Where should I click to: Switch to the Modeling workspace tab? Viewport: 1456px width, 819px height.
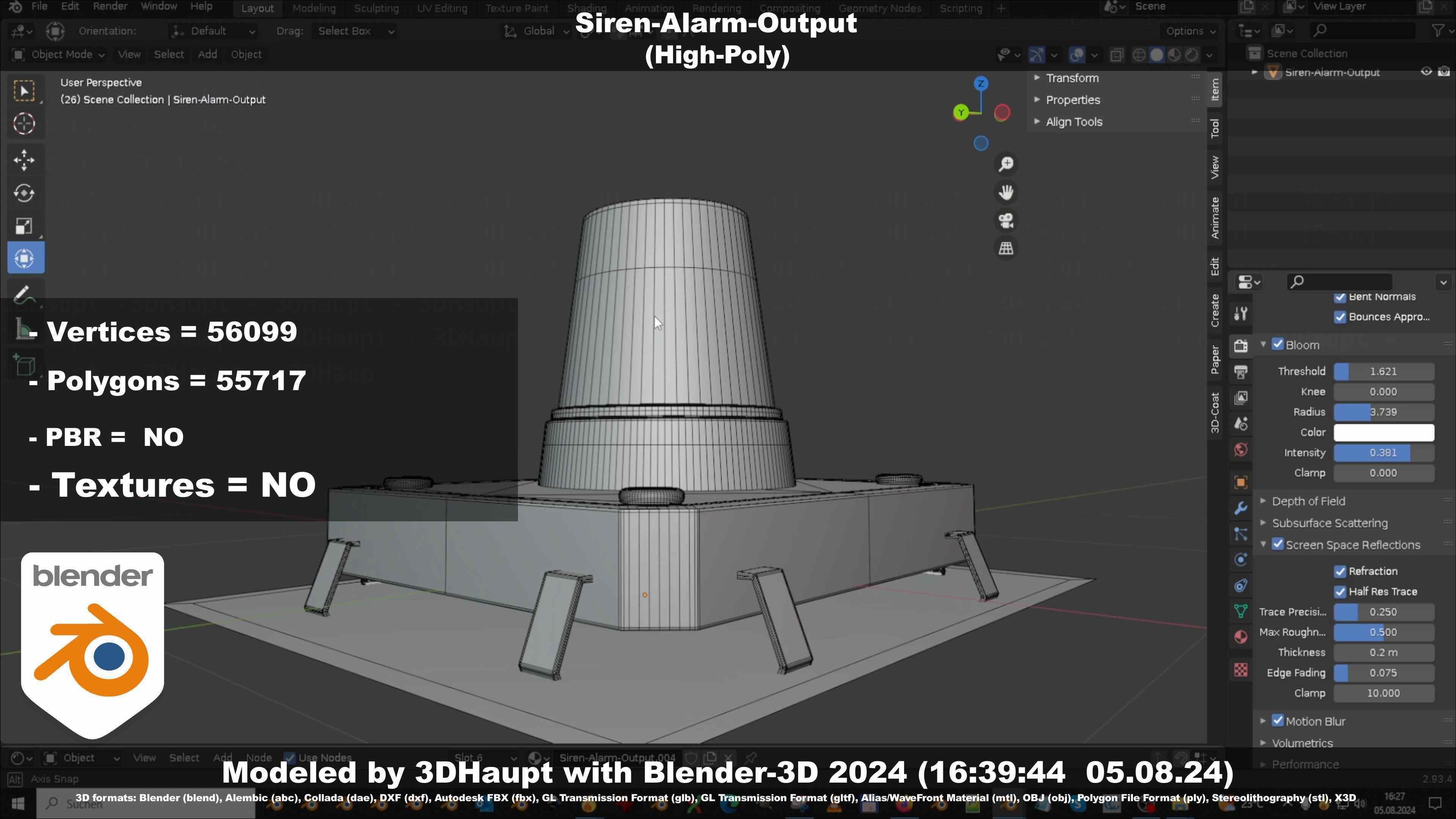tap(314, 8)
